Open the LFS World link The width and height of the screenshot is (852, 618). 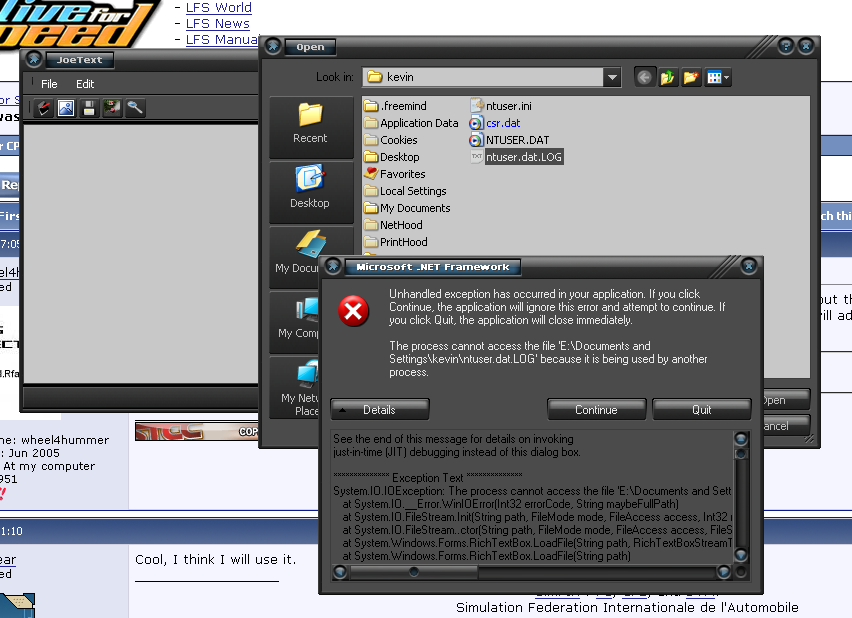(218, 8)
